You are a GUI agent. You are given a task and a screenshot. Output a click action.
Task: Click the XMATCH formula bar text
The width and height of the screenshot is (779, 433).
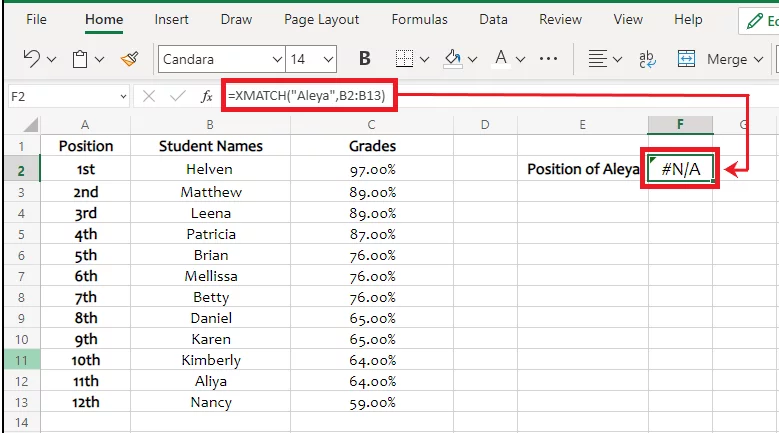pyautogui.click(x=307, y=95)
